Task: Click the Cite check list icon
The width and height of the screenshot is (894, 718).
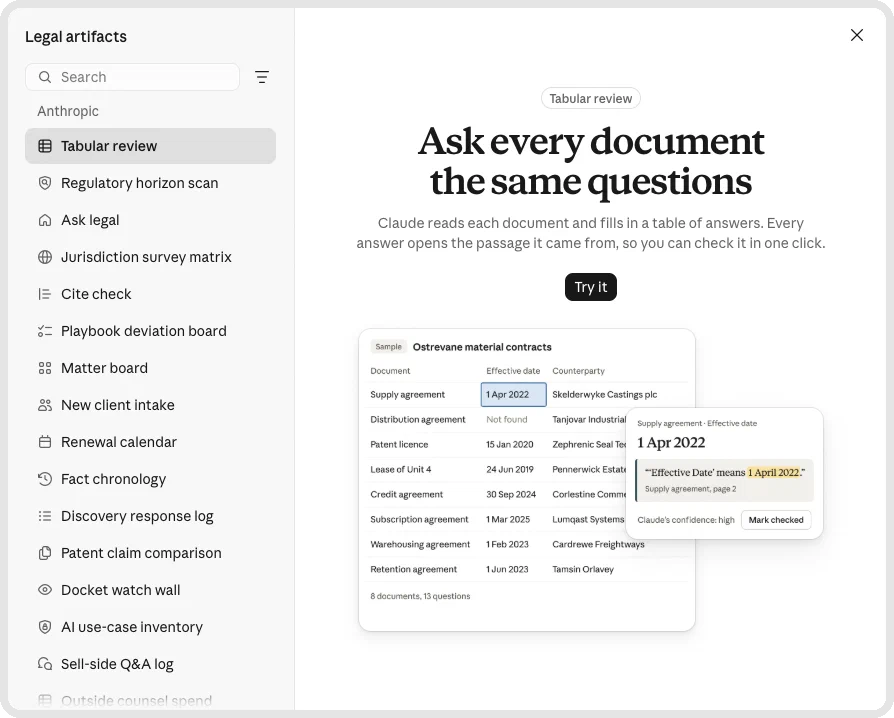Action: click(x=44, y=294)
